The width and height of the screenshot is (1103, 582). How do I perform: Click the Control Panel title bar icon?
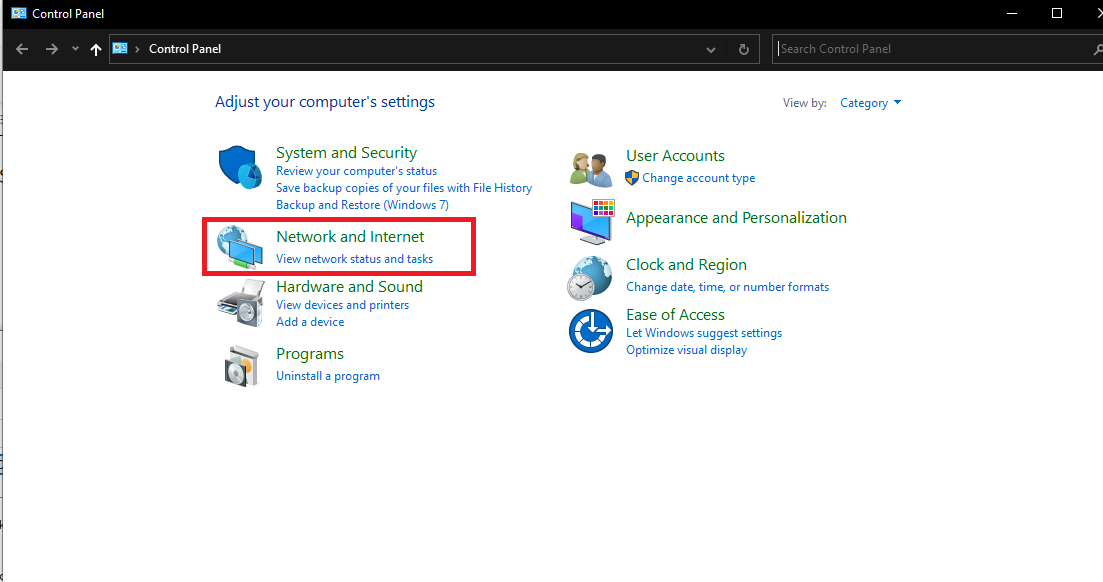(x=19, y=13)
